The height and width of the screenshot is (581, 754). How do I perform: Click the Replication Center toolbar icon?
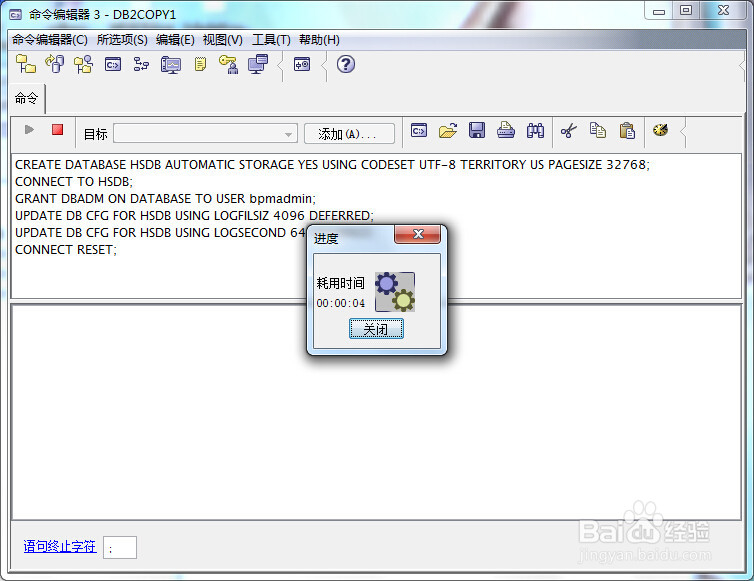pyautogui.click(x=55, y=64)
